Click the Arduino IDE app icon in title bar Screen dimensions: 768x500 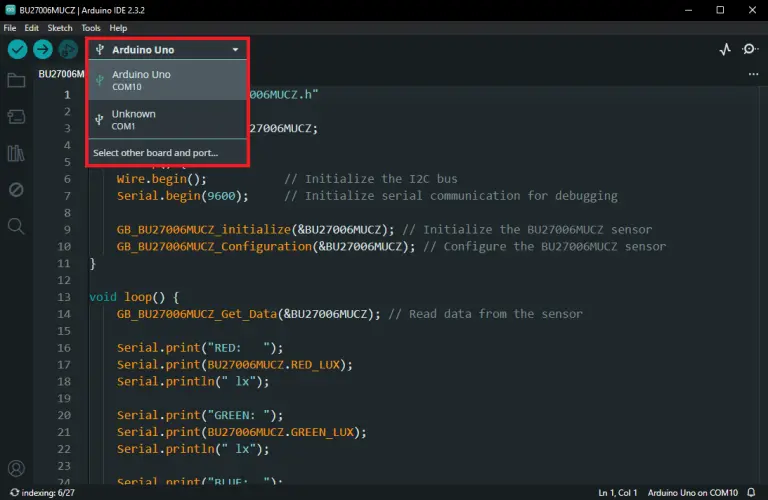tap(10, 10)
